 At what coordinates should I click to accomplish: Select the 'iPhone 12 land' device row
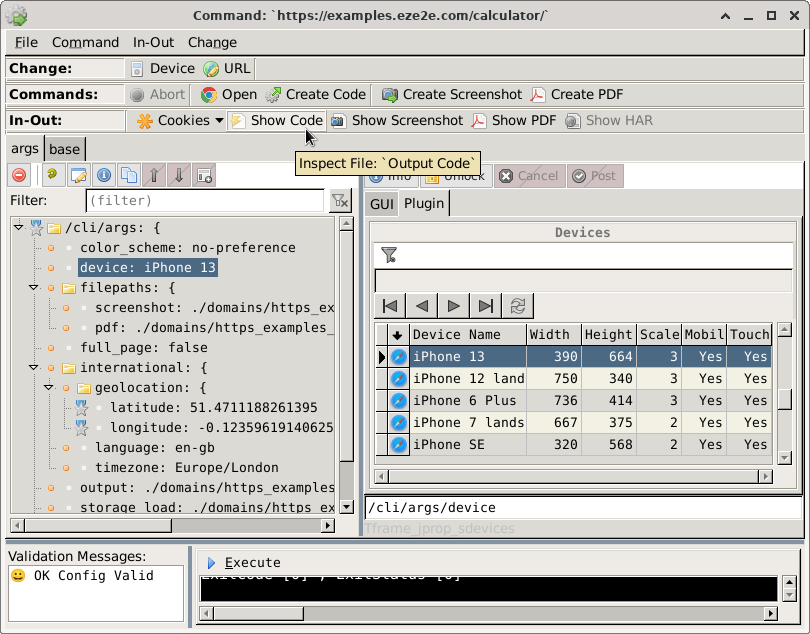(x=573, y=379)
